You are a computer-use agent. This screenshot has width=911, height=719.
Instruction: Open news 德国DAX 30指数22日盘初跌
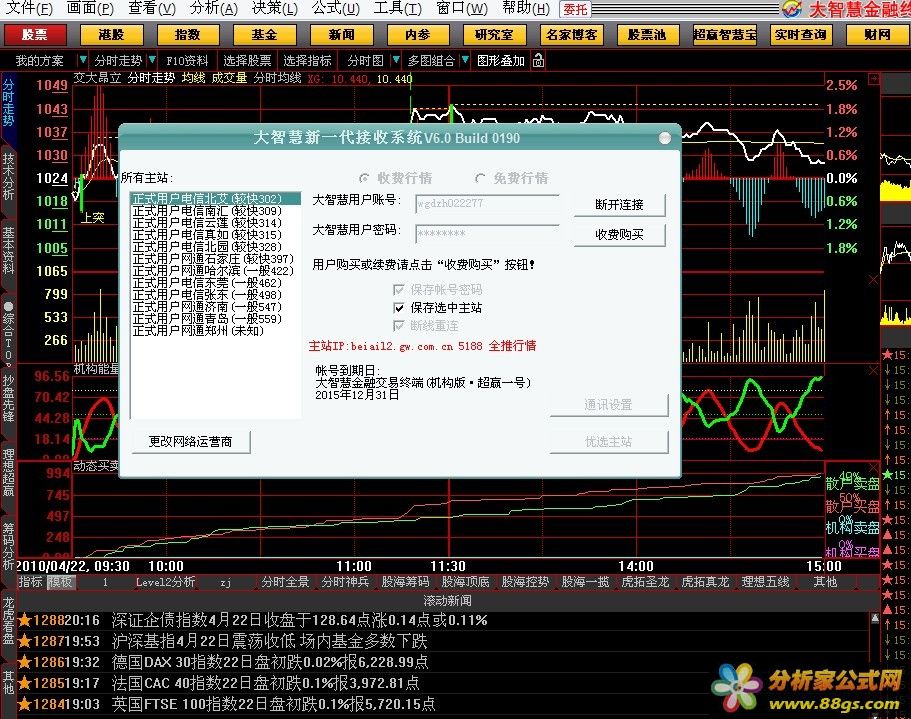point(270,662)
